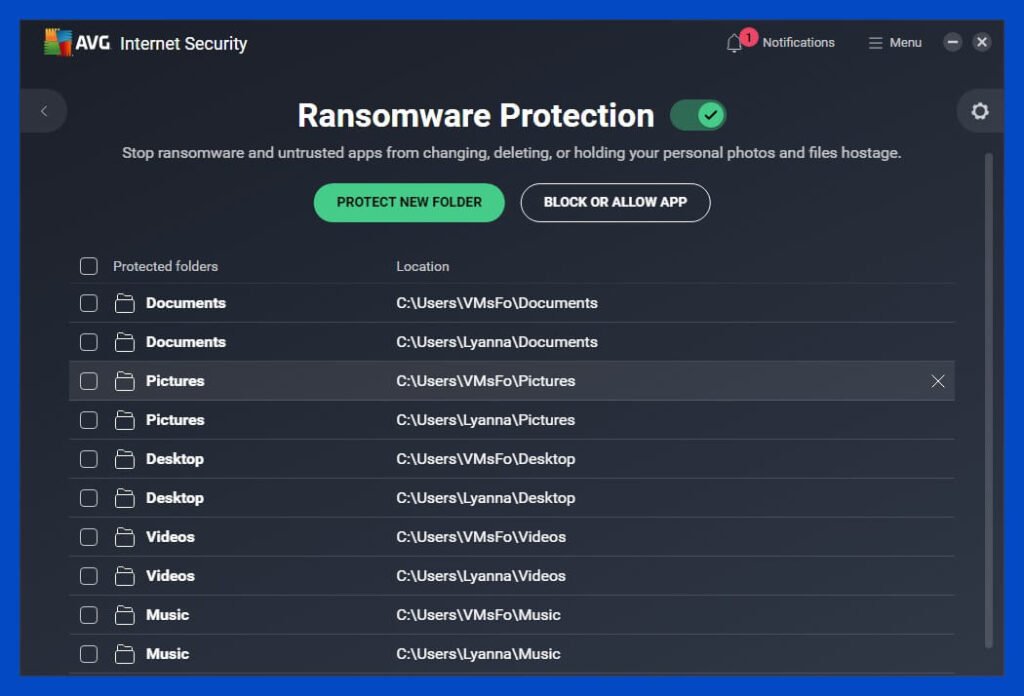Check the Lyanna Pictures folder checkbox
This screenshot has width=1024, height=696.
click(x=89, y=420)
